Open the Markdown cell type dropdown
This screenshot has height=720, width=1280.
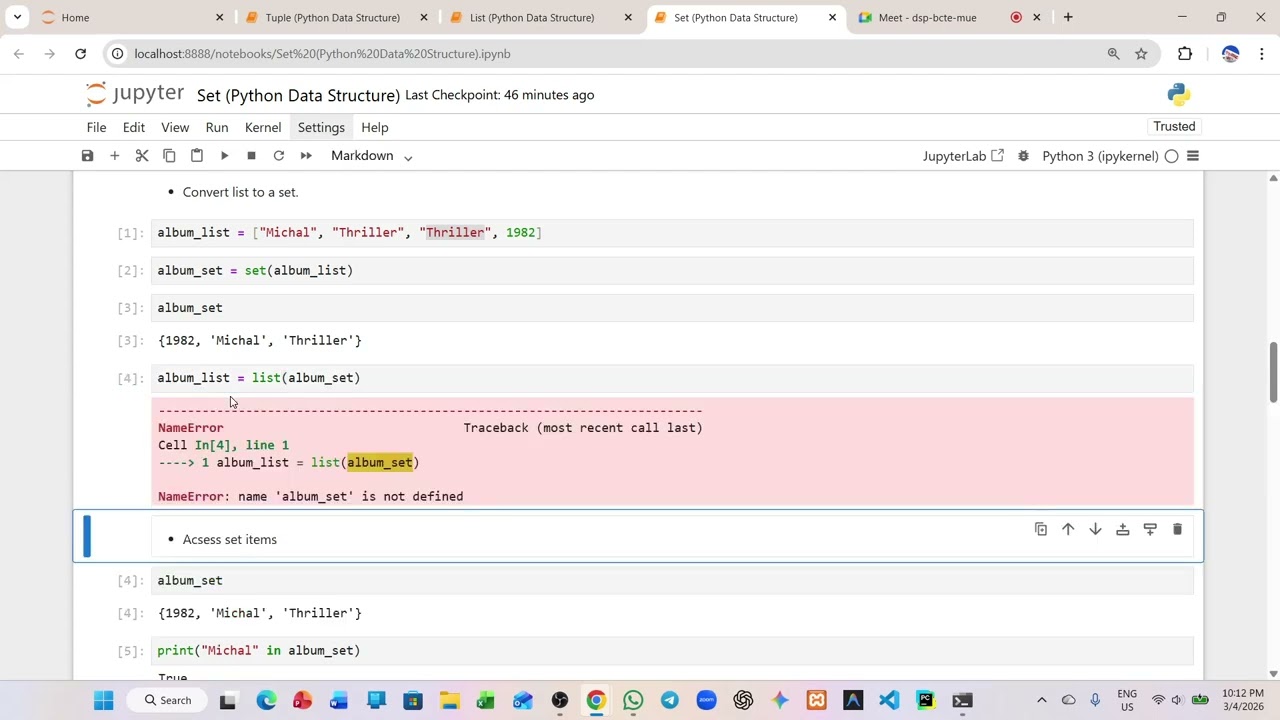[372, 156]
